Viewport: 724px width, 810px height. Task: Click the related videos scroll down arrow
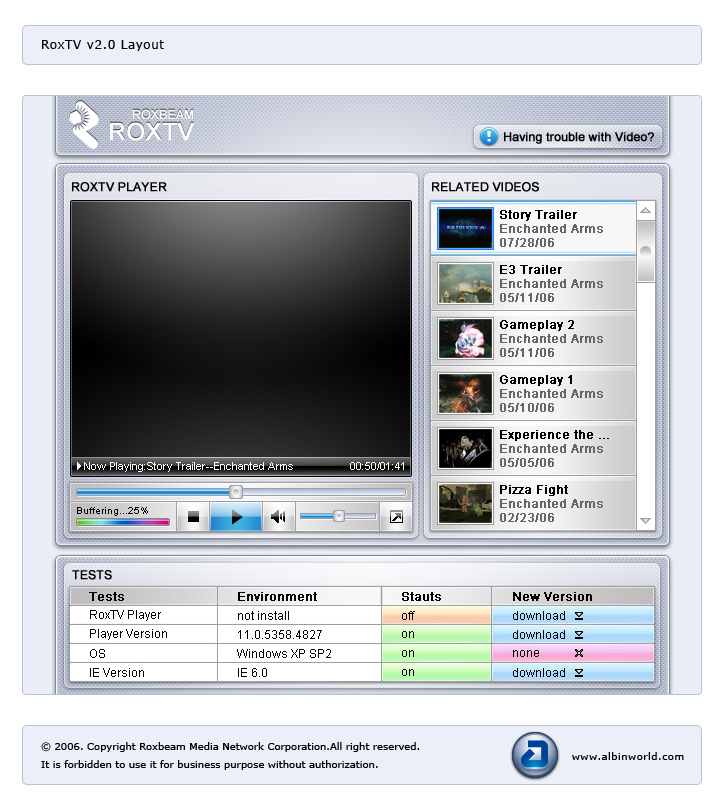click(x=646, y=521)
